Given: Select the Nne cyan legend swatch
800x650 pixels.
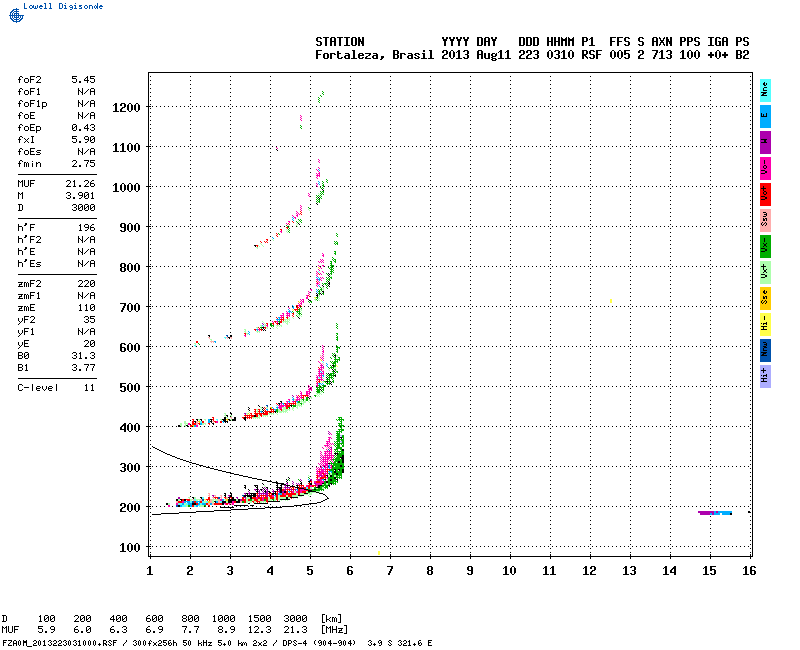Looking at the screenshot, I should coord(765,90).
